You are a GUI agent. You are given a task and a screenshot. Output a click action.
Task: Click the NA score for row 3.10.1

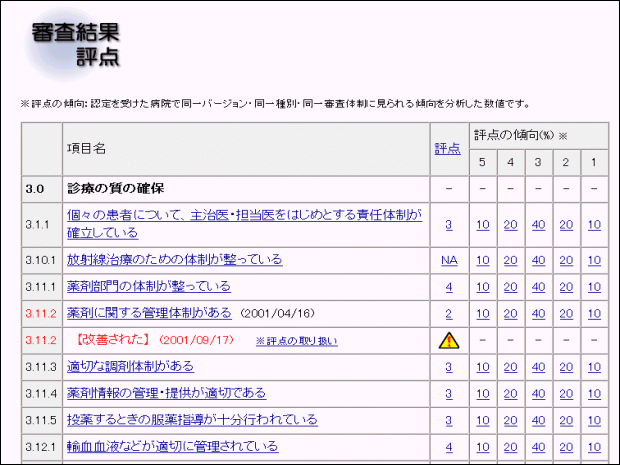click(x=449, y=260)
